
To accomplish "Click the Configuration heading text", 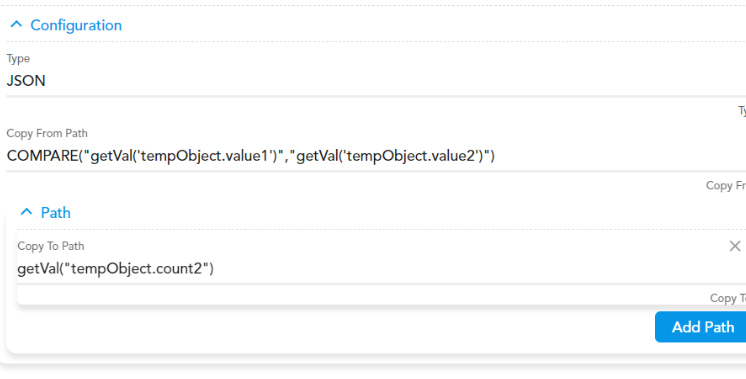I will (76, 25).
